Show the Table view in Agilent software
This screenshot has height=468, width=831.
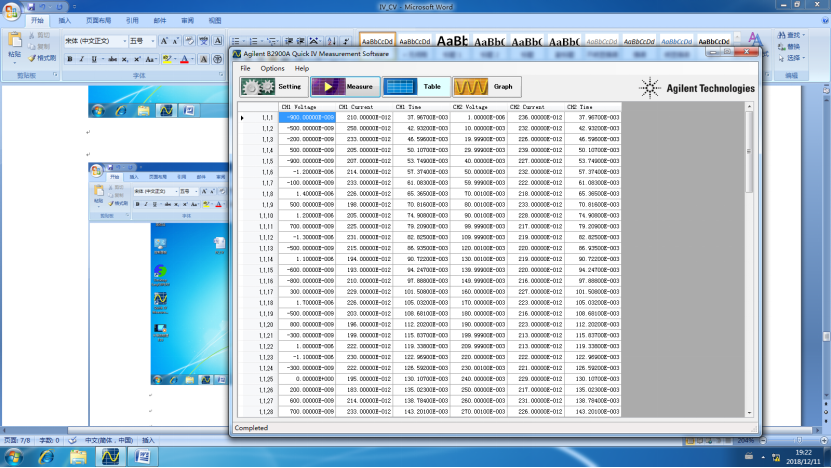point(416,86)
